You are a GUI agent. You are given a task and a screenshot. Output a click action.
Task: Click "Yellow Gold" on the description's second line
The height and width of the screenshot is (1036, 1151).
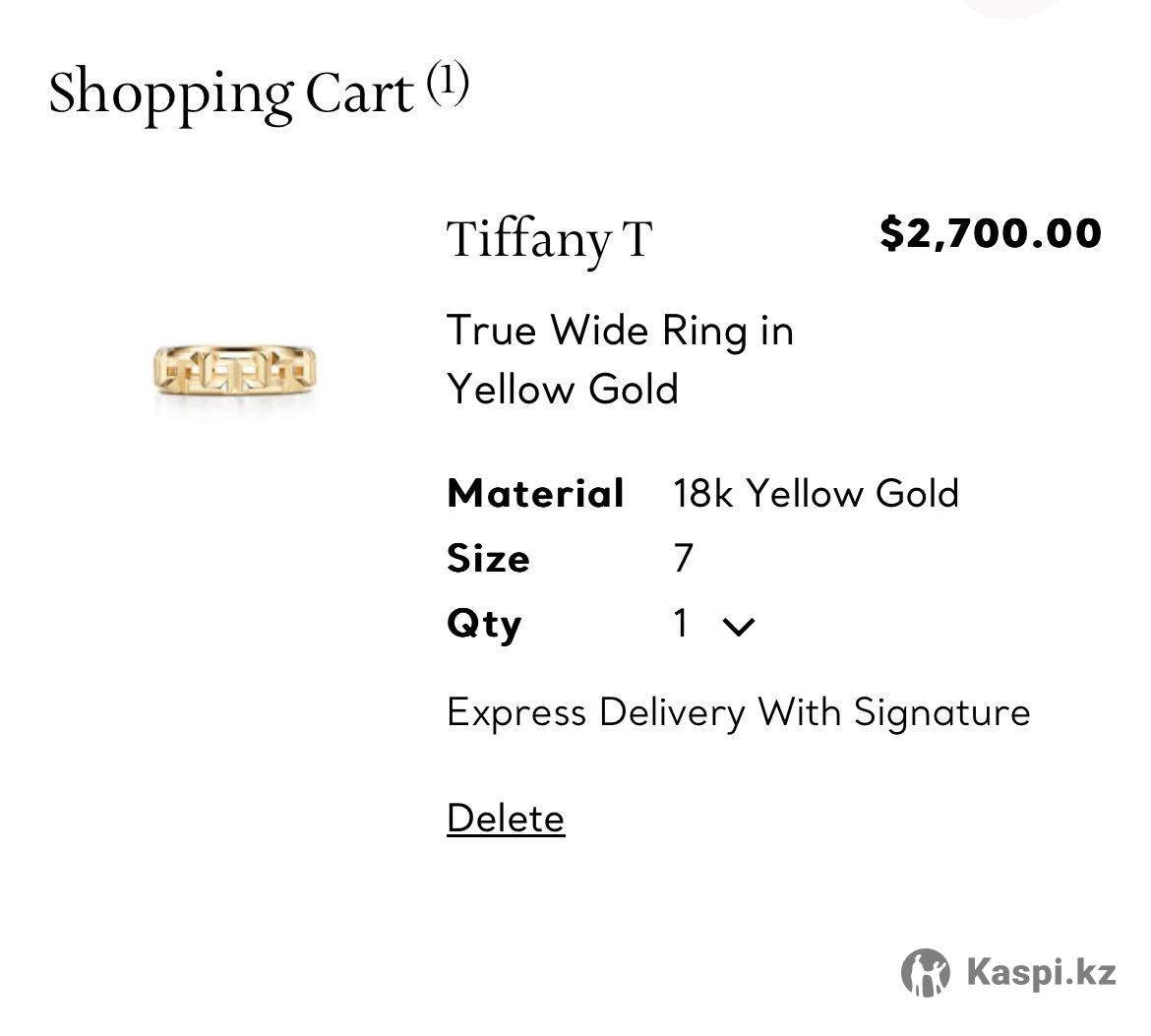click(563, 390)
